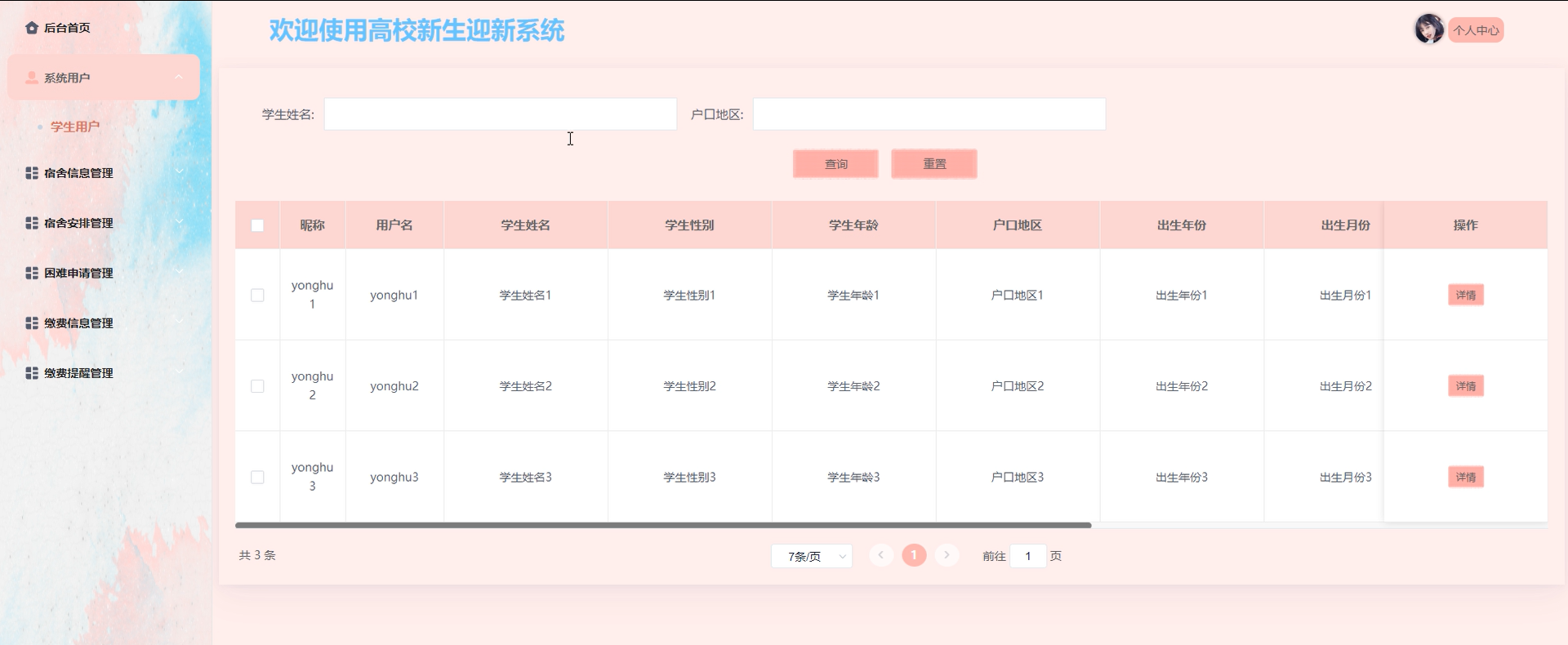
Task: Click the cell 学生年龄2
Action: [x=853, y=386]
